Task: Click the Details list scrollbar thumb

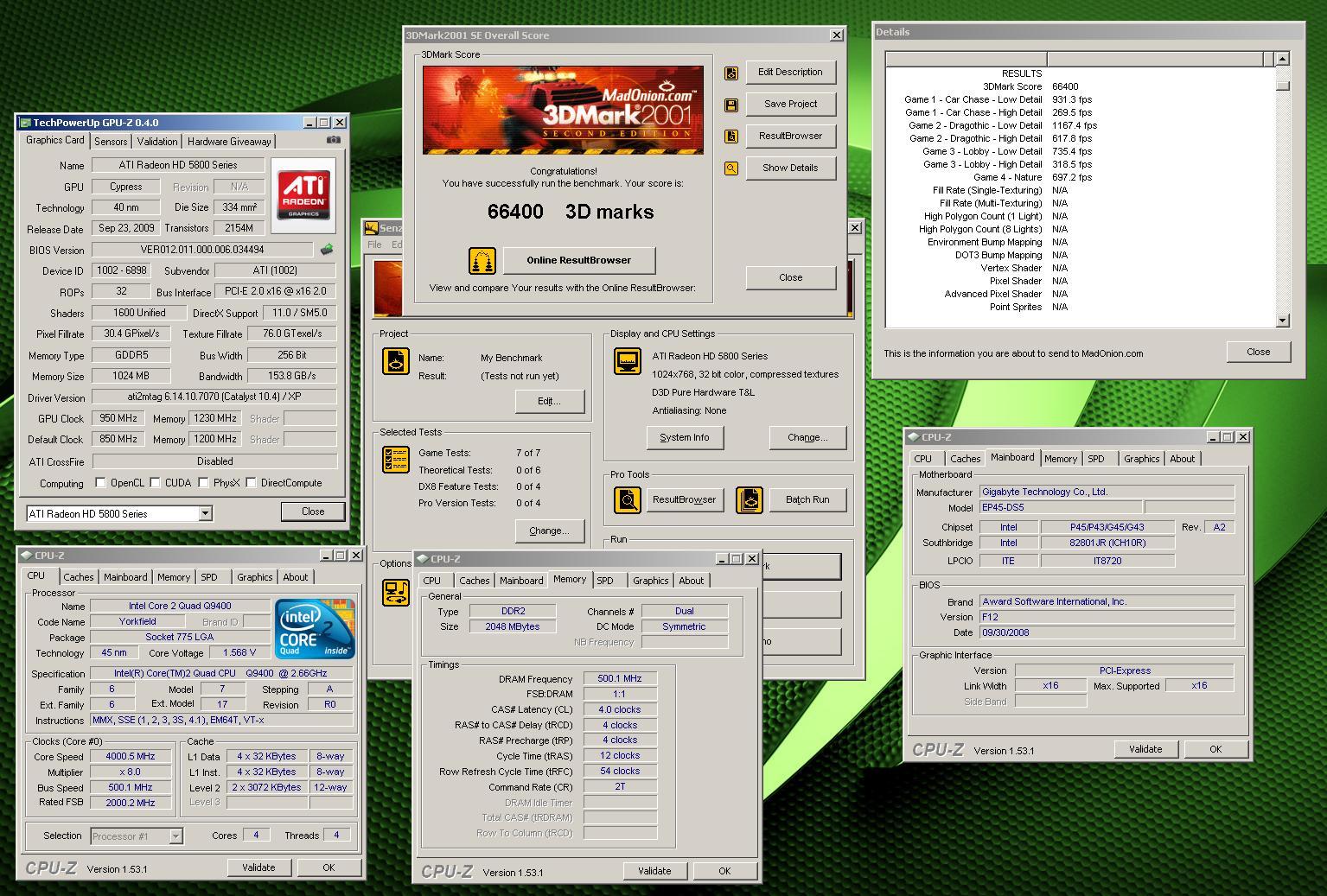Action: coord(1283,86)
